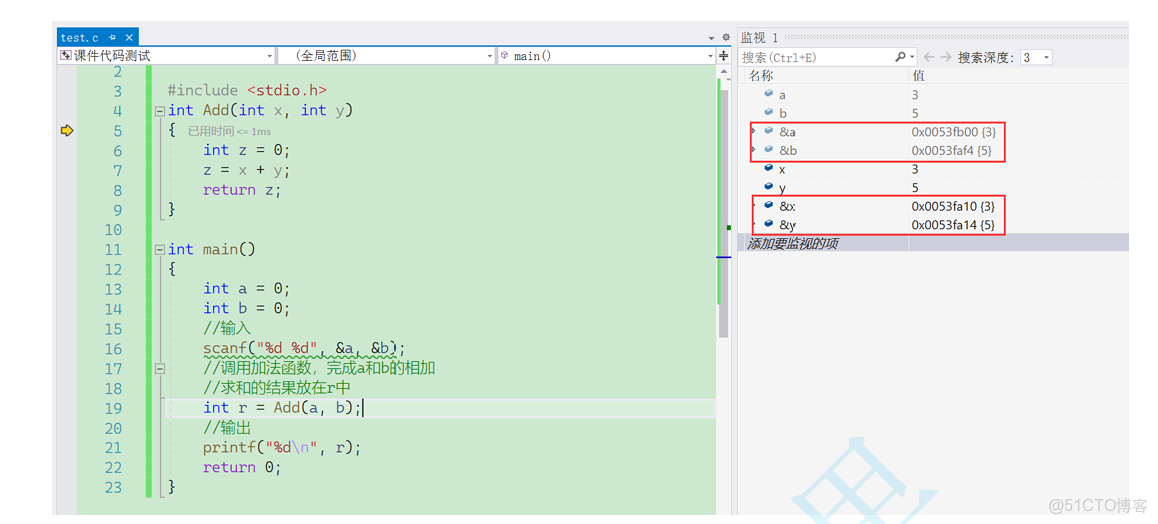
Task: Open the active documents list arrow
Action: (x=711, y=38)
